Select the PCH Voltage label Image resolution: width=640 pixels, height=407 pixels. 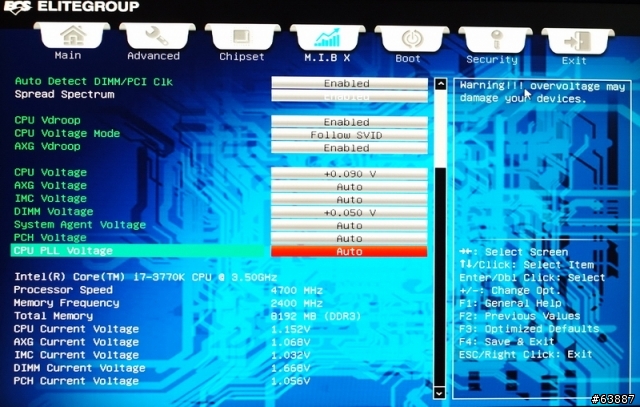click(50, 238)
